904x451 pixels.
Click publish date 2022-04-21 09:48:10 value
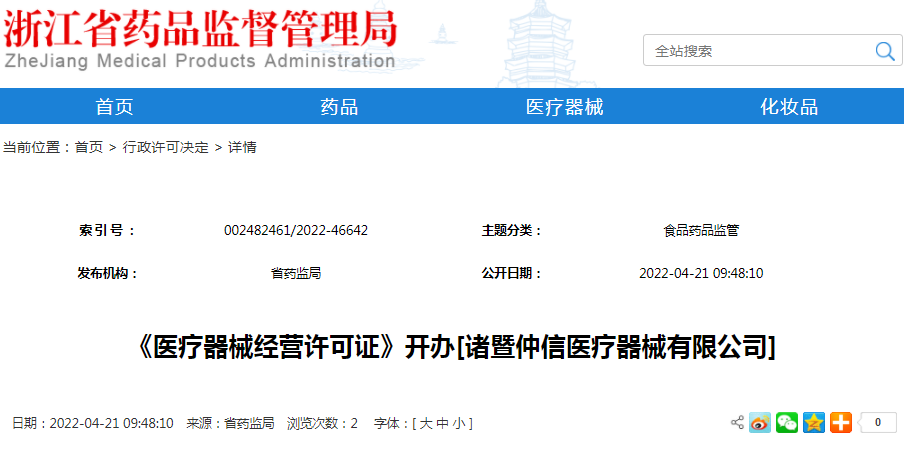pyautogui.click(x=701, y=273)
